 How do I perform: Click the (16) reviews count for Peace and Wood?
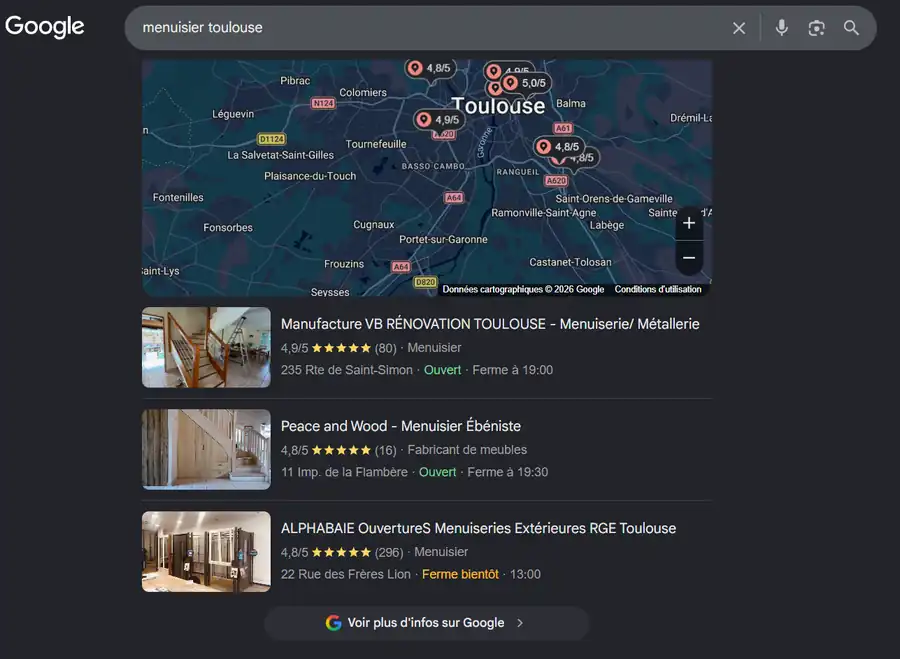pyautogui.click(x=385, y=450)
